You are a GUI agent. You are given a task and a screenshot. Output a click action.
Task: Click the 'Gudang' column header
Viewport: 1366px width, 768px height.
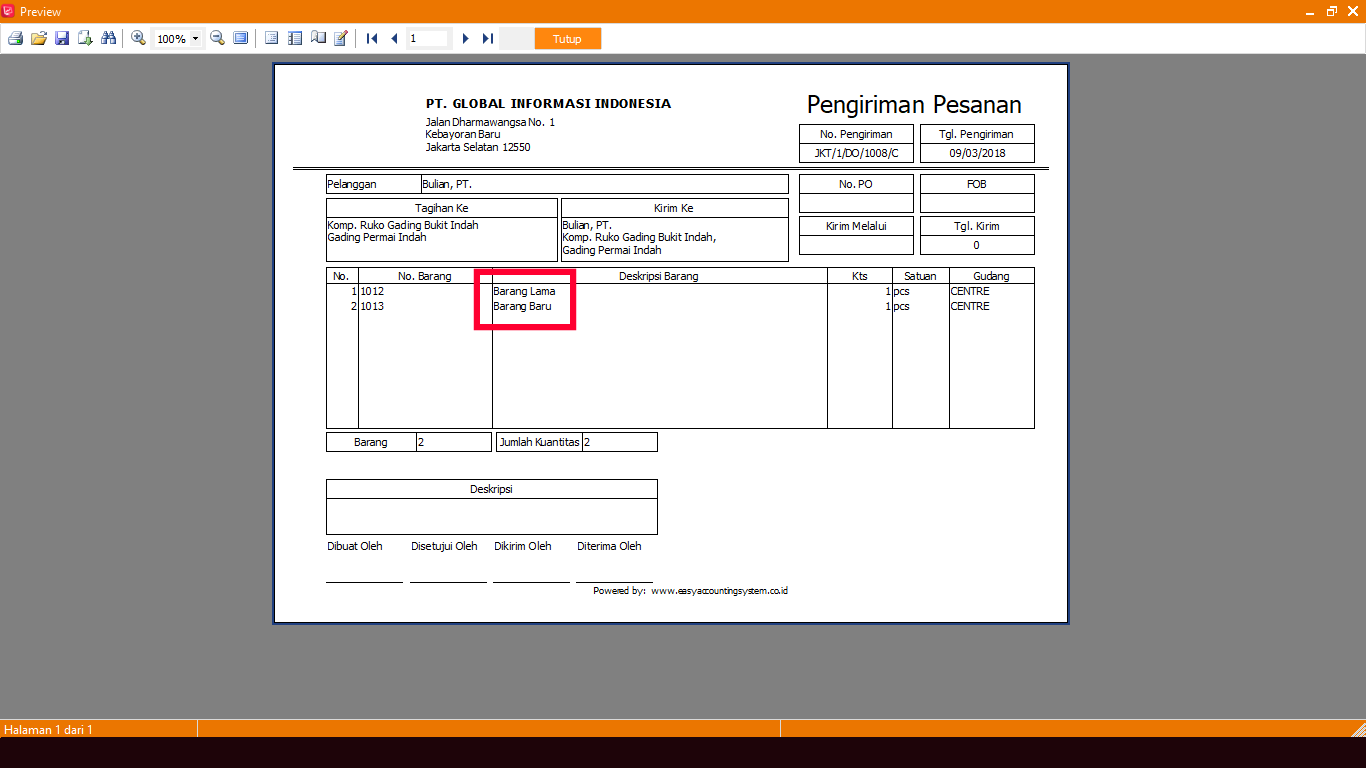991,276
